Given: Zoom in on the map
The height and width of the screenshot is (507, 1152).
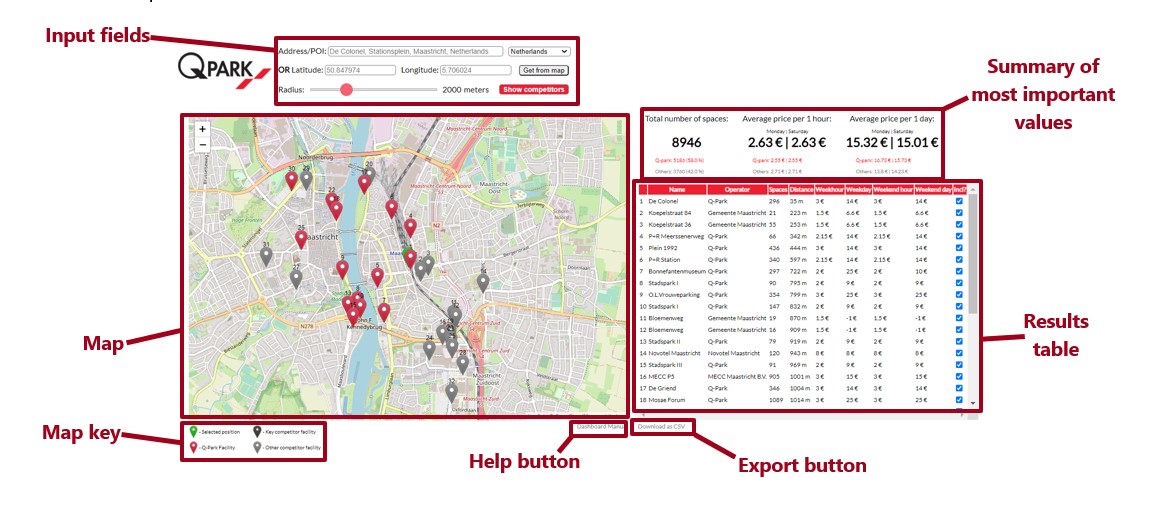Looking at the screenshot, I should click(x=203, y=129).
